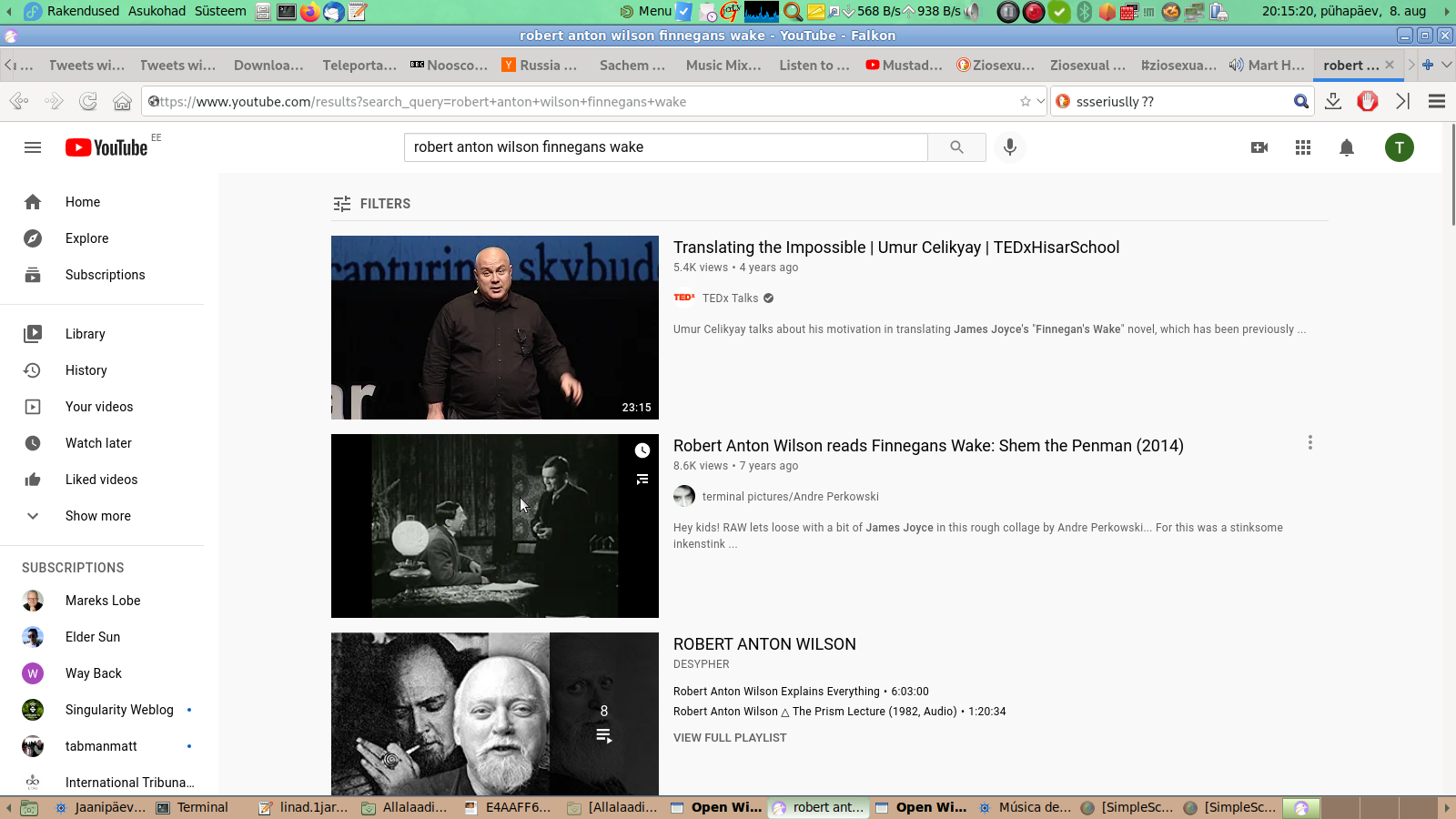The width and height of the screenshot is (1456, 819).
Task: Open the Süsteem system menu
Action: (x=220, y=11)
